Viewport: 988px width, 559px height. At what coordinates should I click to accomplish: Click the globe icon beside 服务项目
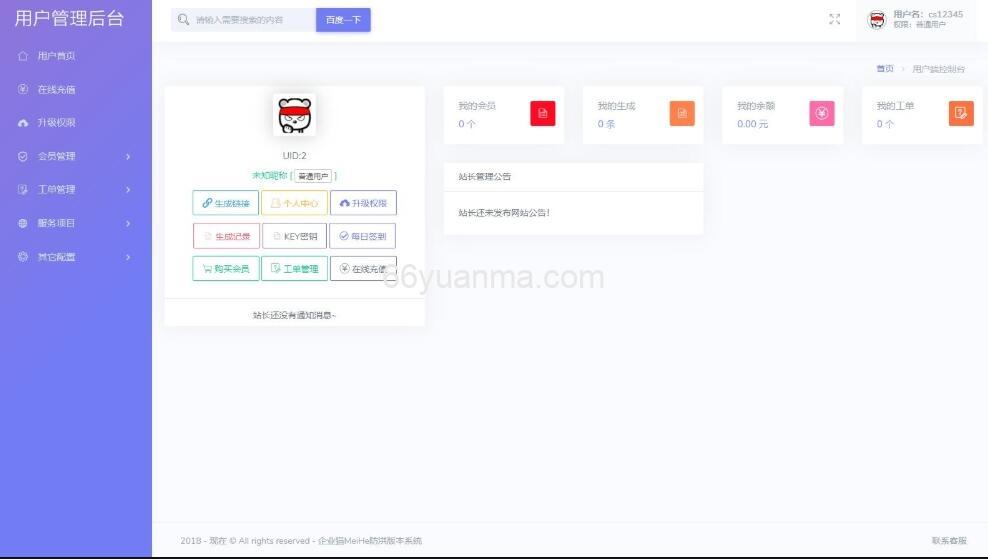23,223
